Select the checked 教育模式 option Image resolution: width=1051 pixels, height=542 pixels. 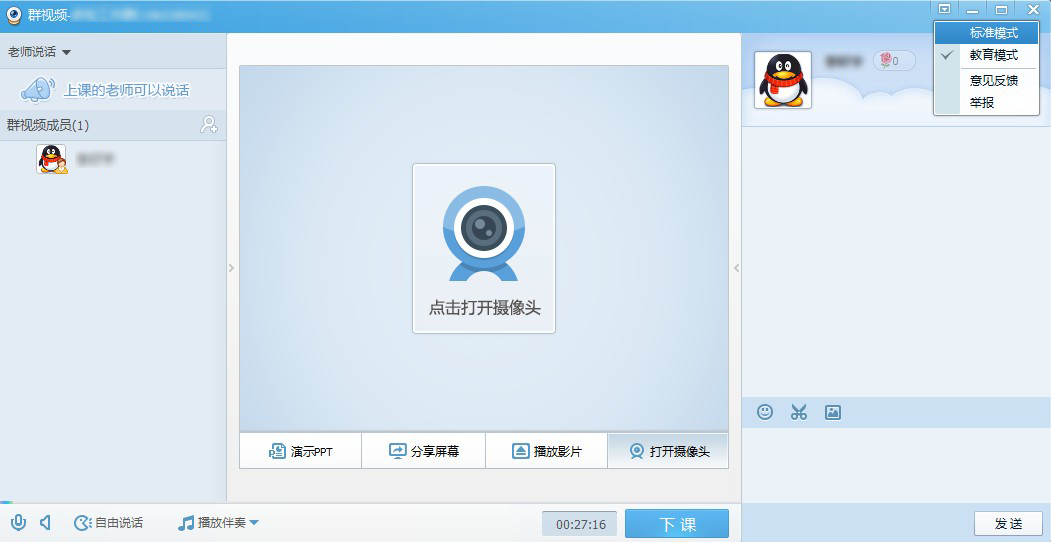click(x=993, y=55)
